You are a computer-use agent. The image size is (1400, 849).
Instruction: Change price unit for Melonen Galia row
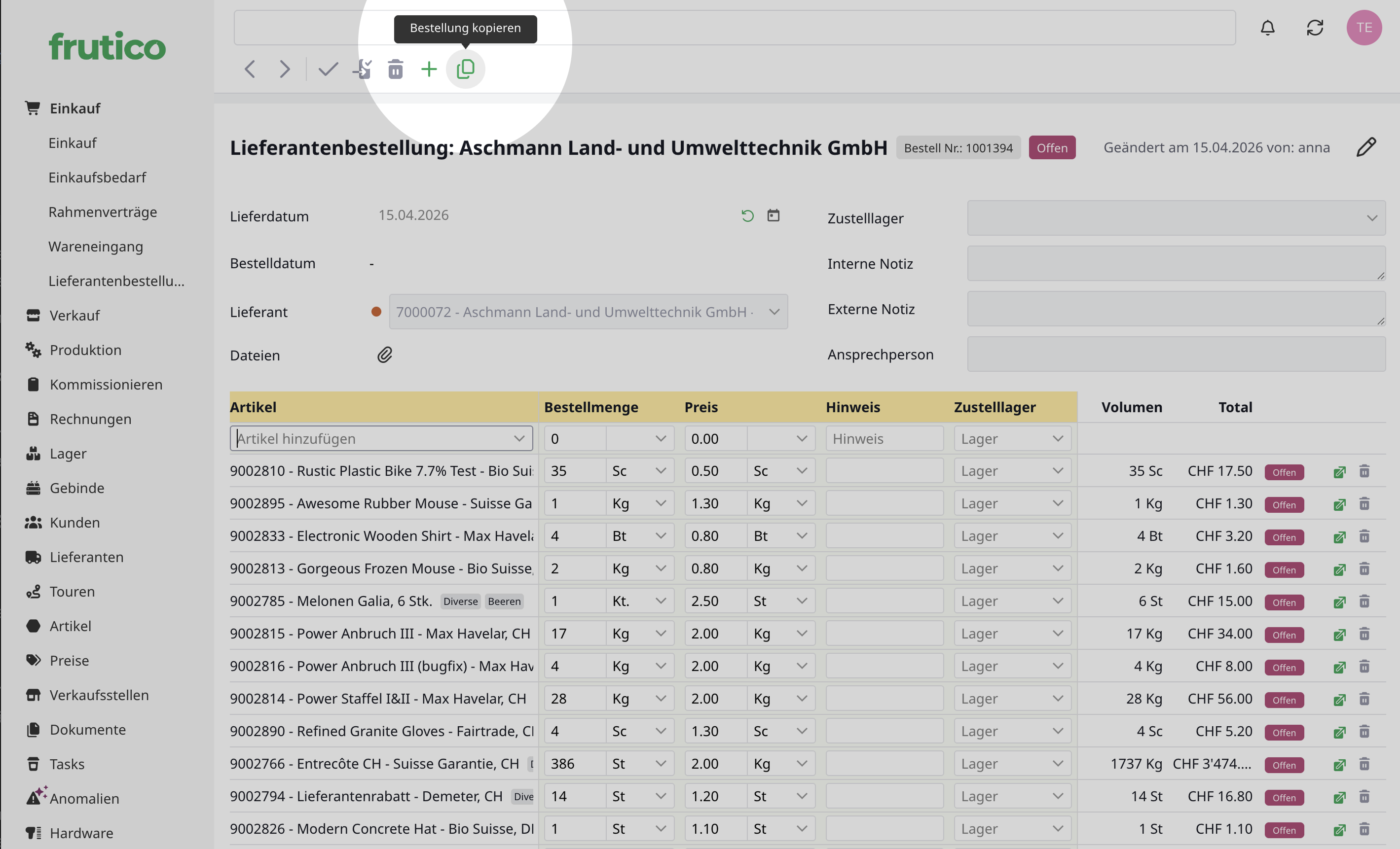click(x=781, y=601)
